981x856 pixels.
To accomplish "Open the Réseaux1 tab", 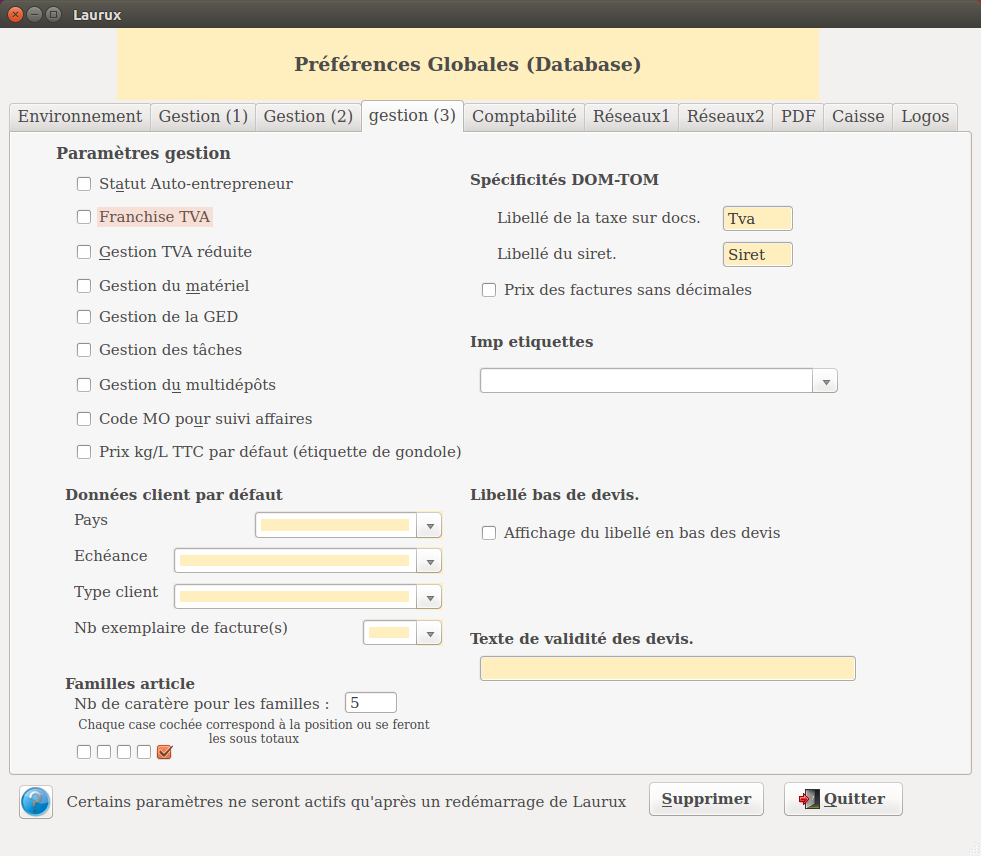I will [x=631, y=117].
